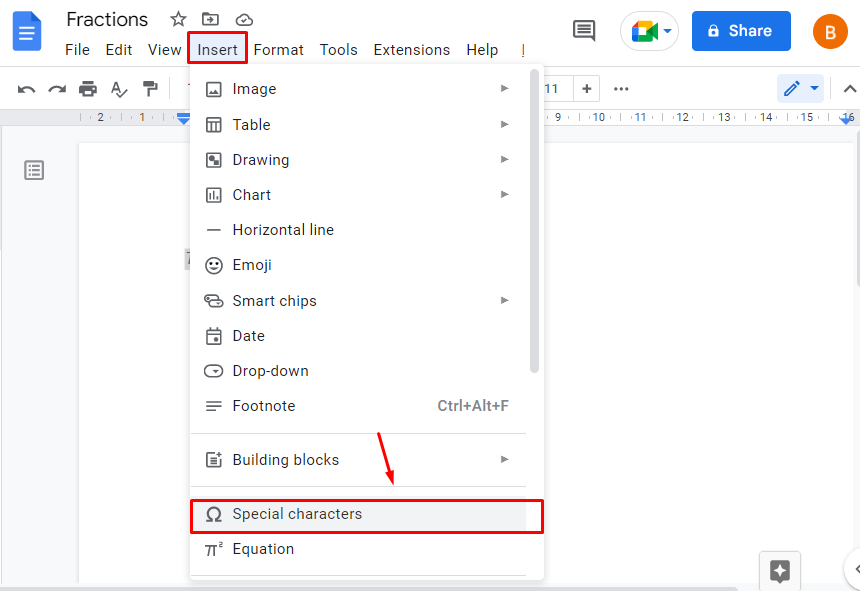Open the three-dot more toolbar options
Screen dimensions: 860x591
tap(621, 89)
